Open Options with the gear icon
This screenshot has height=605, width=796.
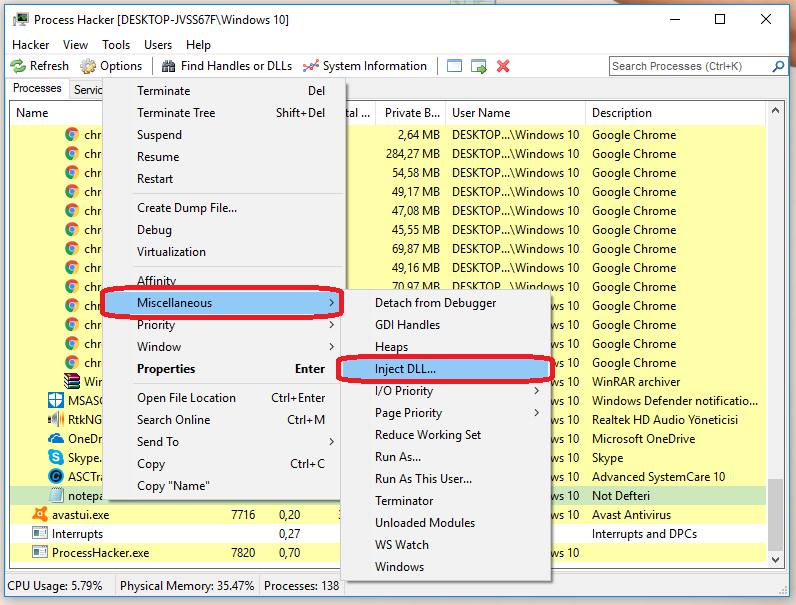111,66
